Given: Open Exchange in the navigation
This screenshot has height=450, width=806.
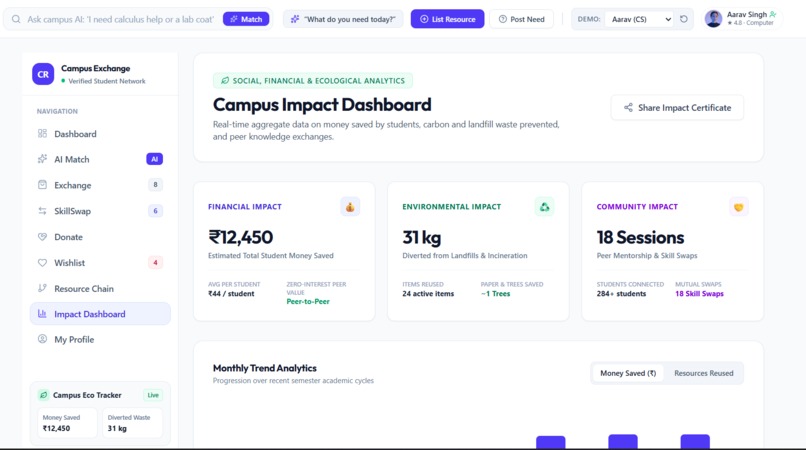Looking at the screenshot, I should [x=100, y=185].
